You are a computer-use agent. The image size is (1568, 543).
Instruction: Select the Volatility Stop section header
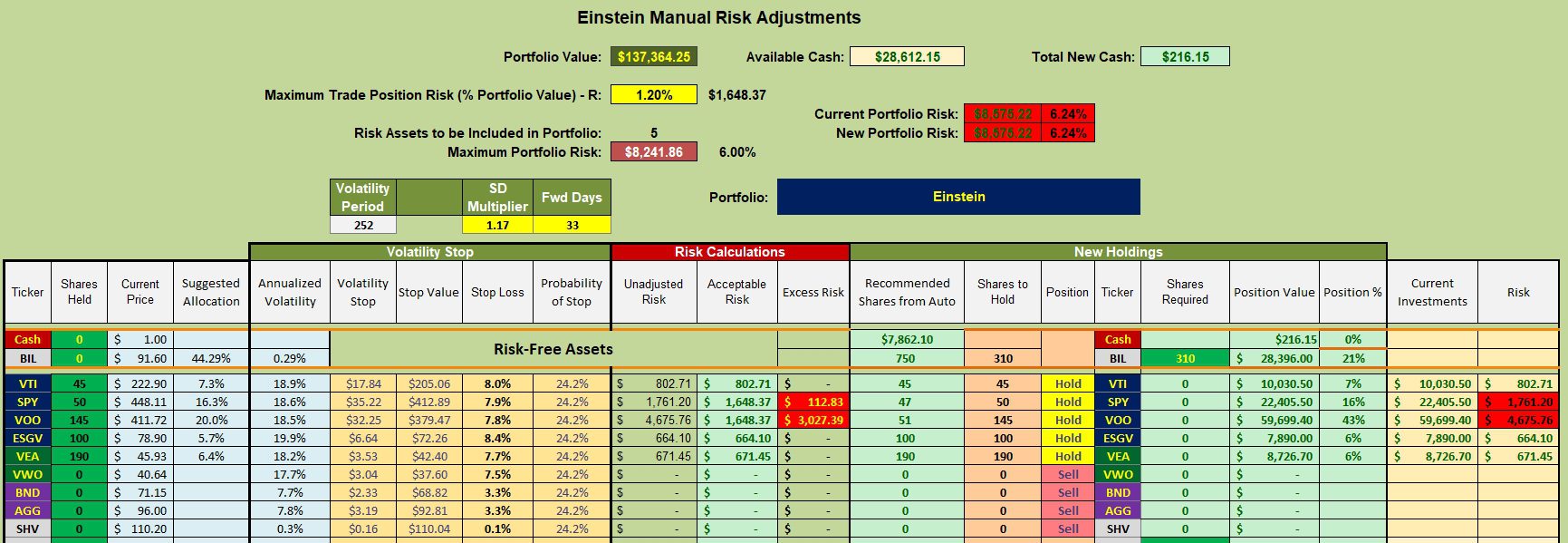tap(430, 252)
